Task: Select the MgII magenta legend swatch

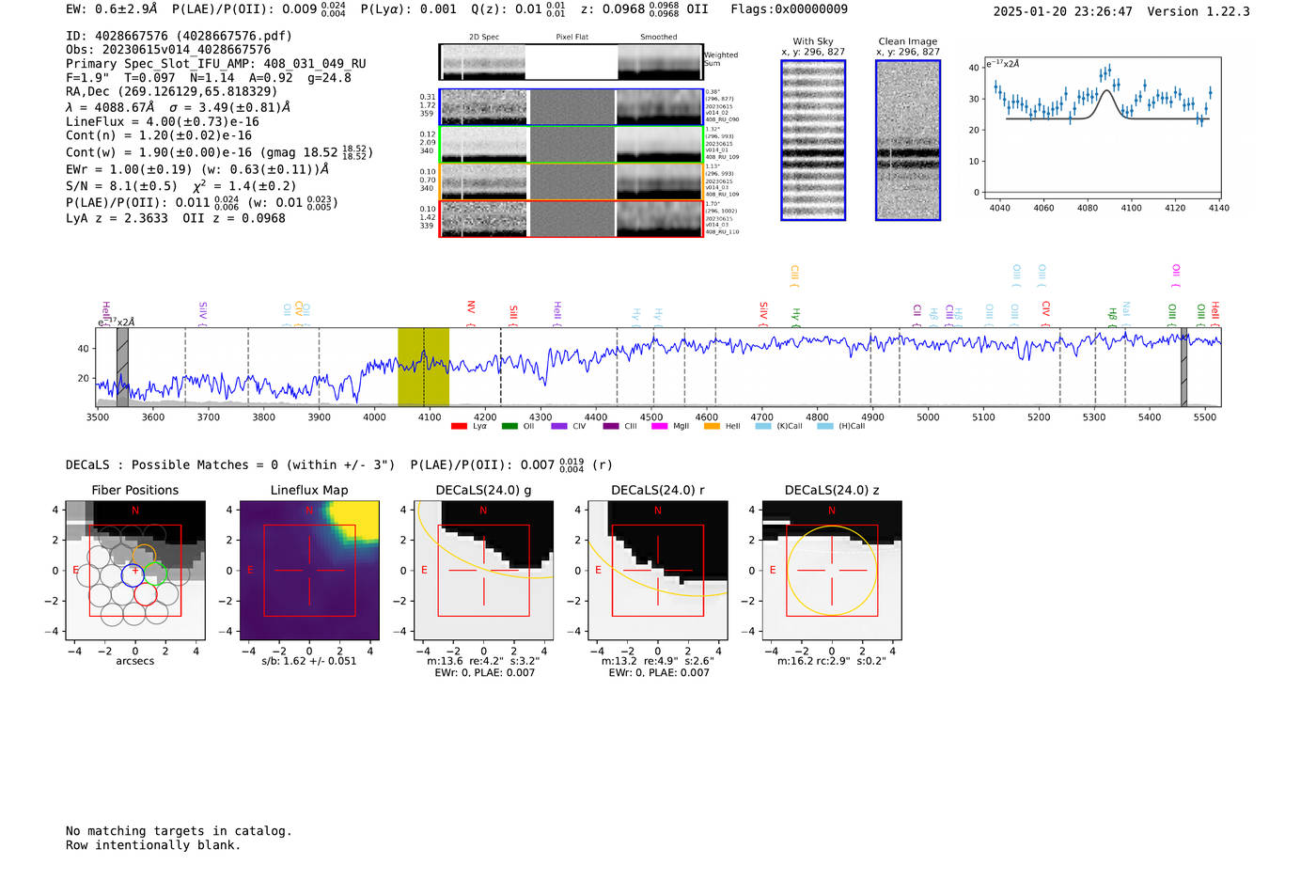Action: (660, 426)
